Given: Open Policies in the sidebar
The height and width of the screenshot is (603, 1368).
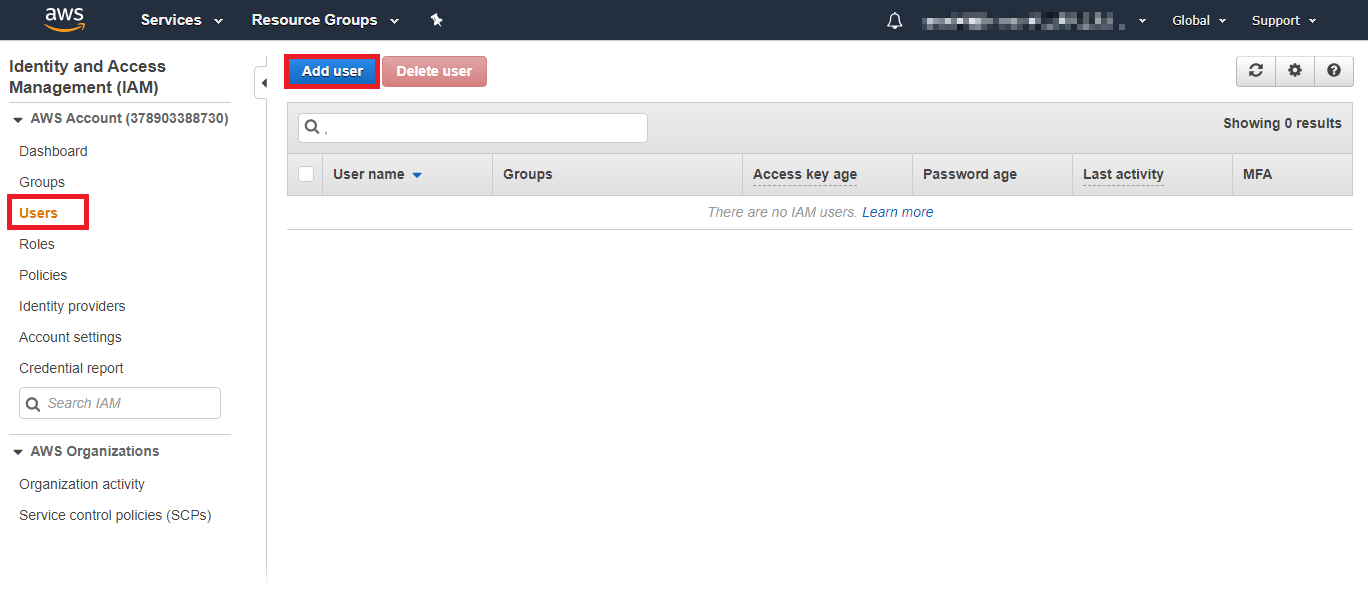Looking at the screenshot, I should tap(43, 275).
